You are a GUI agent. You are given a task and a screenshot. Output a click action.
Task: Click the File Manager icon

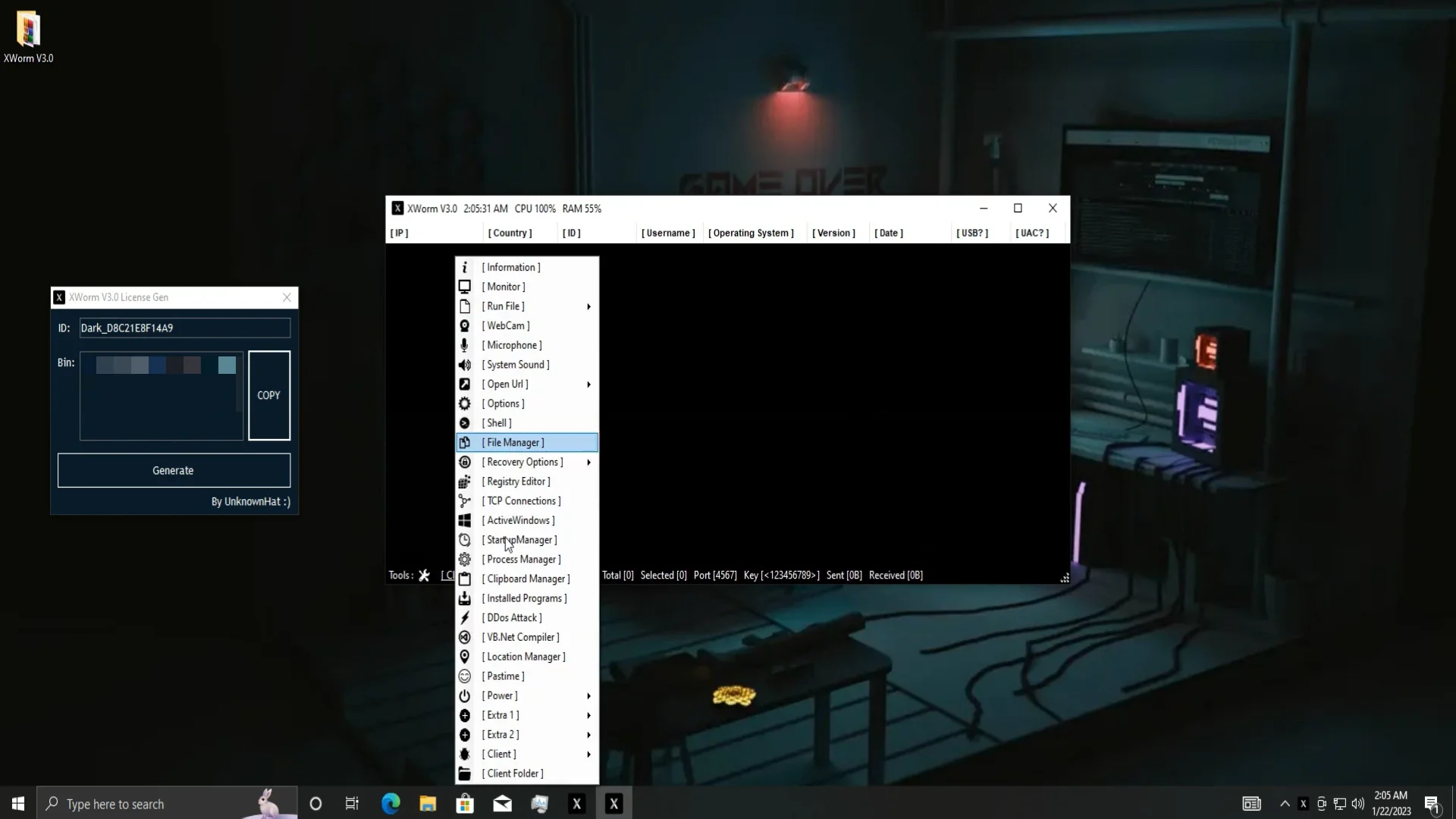[465, 442]
